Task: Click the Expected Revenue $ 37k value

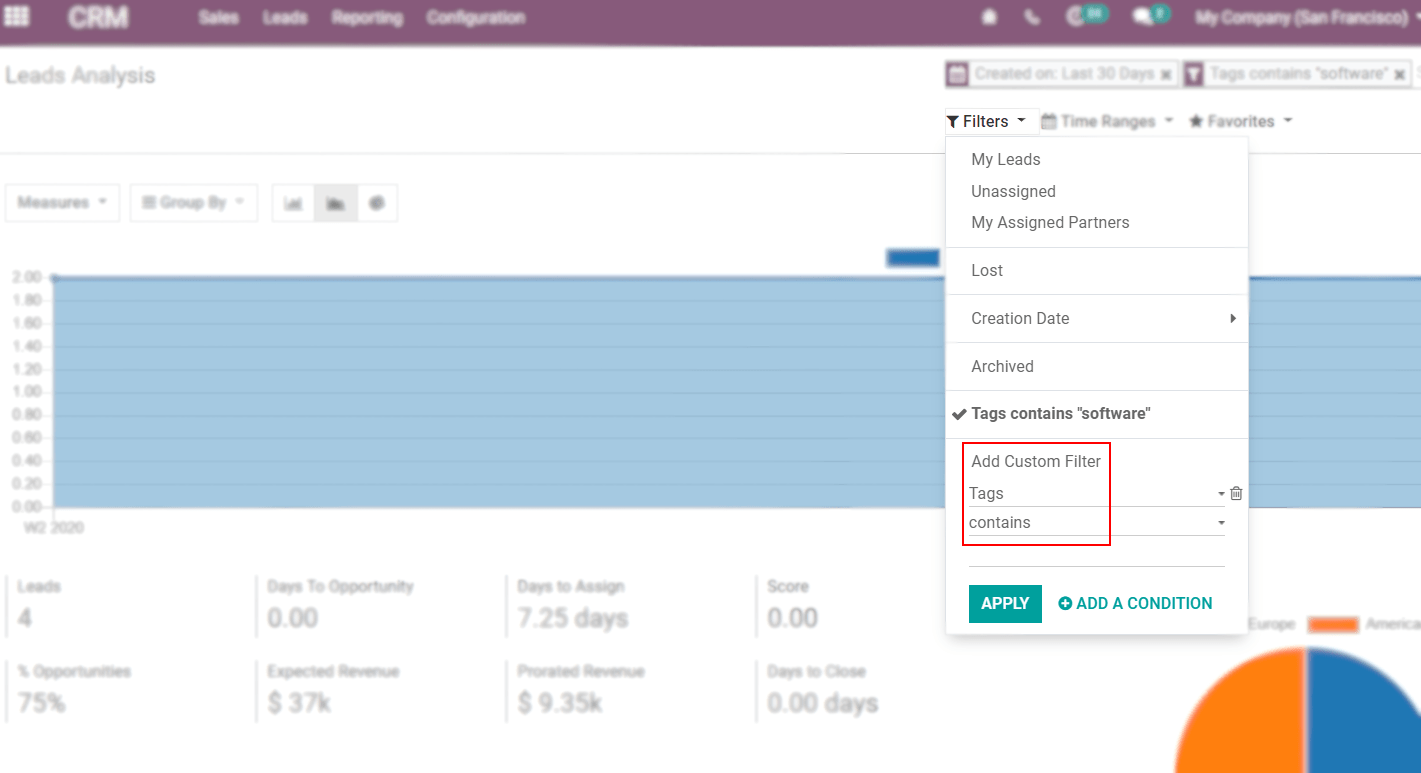Action: click(299, 704)
